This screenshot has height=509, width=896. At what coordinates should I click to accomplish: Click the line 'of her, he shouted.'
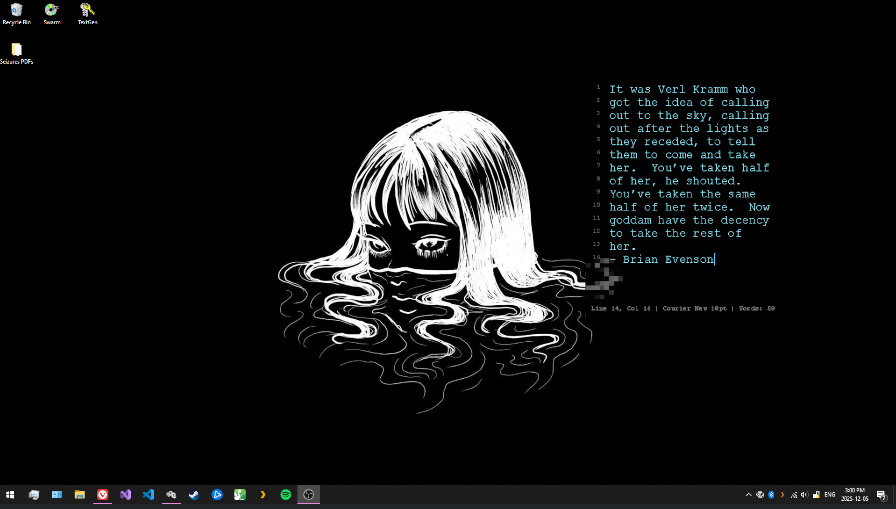pos(675,181)
